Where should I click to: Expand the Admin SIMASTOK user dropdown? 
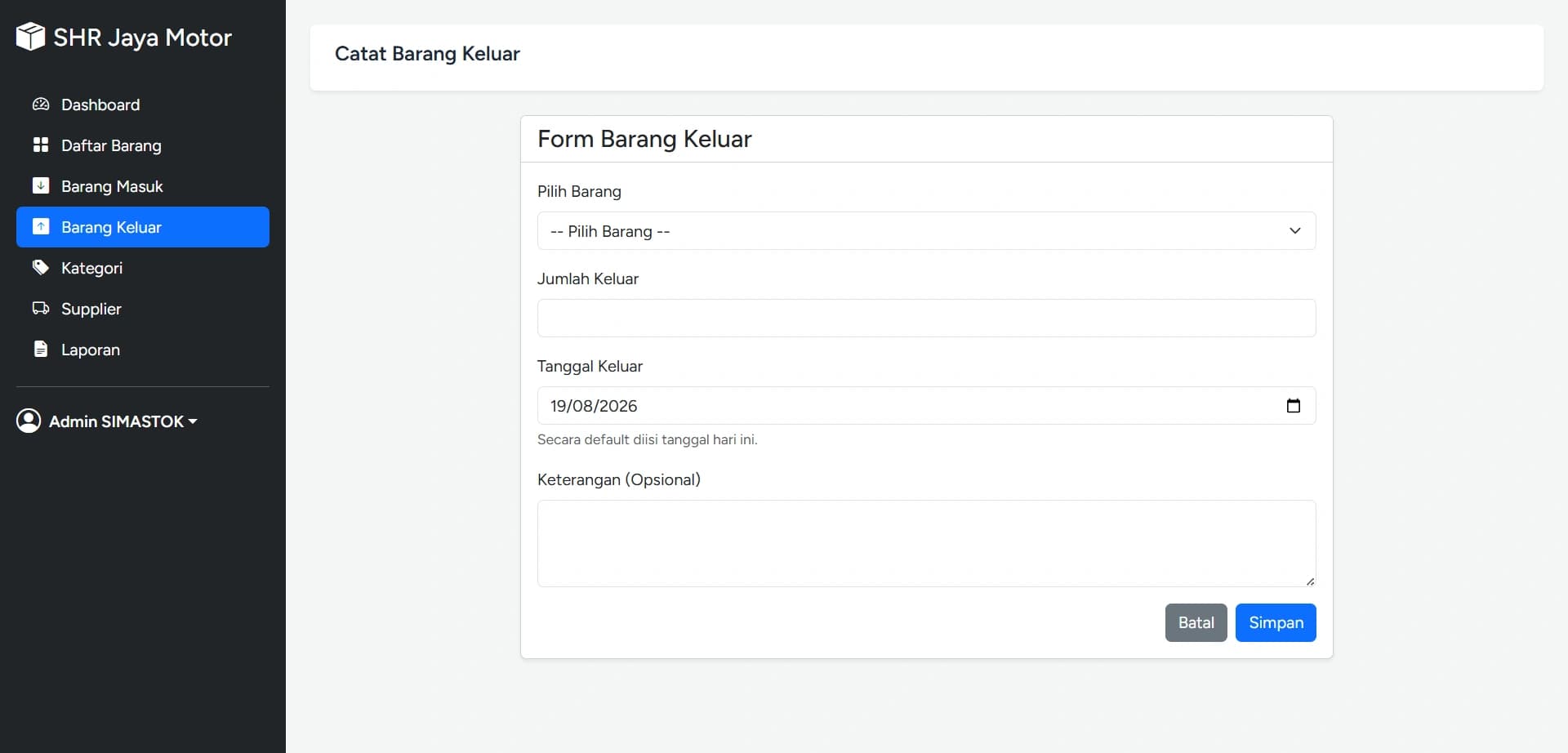click(x=107, y=421)
